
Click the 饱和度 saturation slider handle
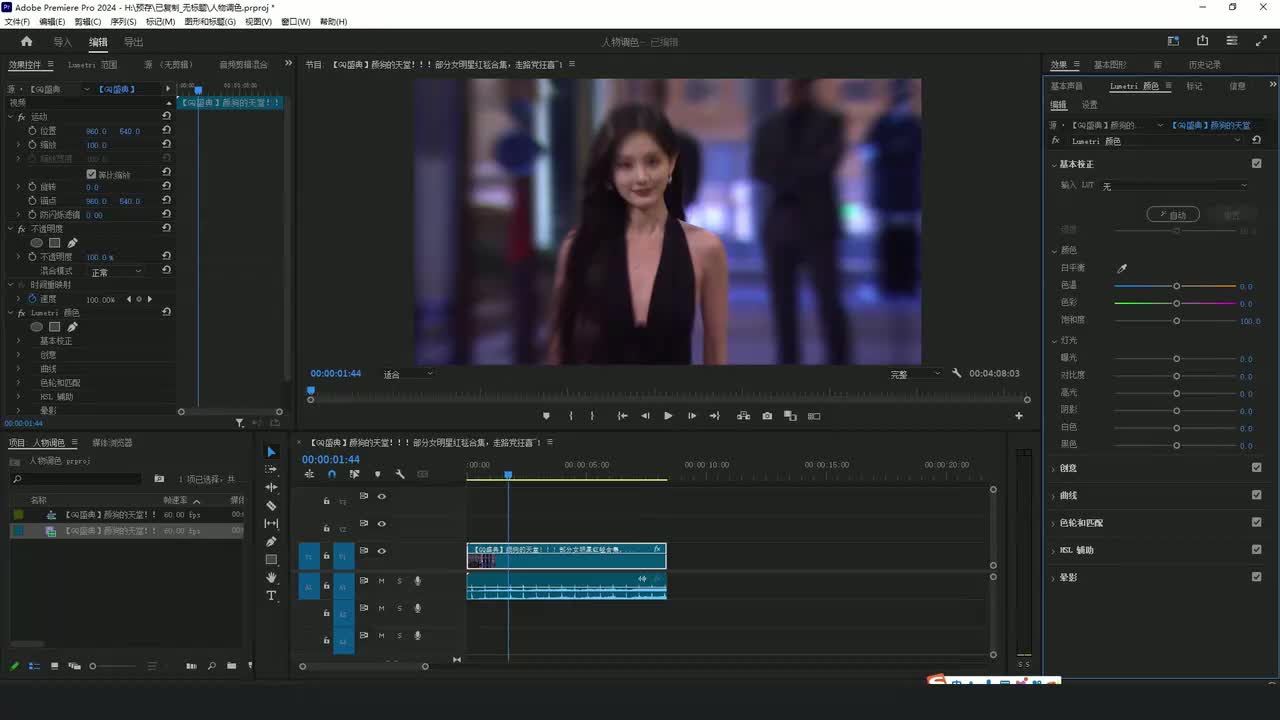pos(1176,321)
